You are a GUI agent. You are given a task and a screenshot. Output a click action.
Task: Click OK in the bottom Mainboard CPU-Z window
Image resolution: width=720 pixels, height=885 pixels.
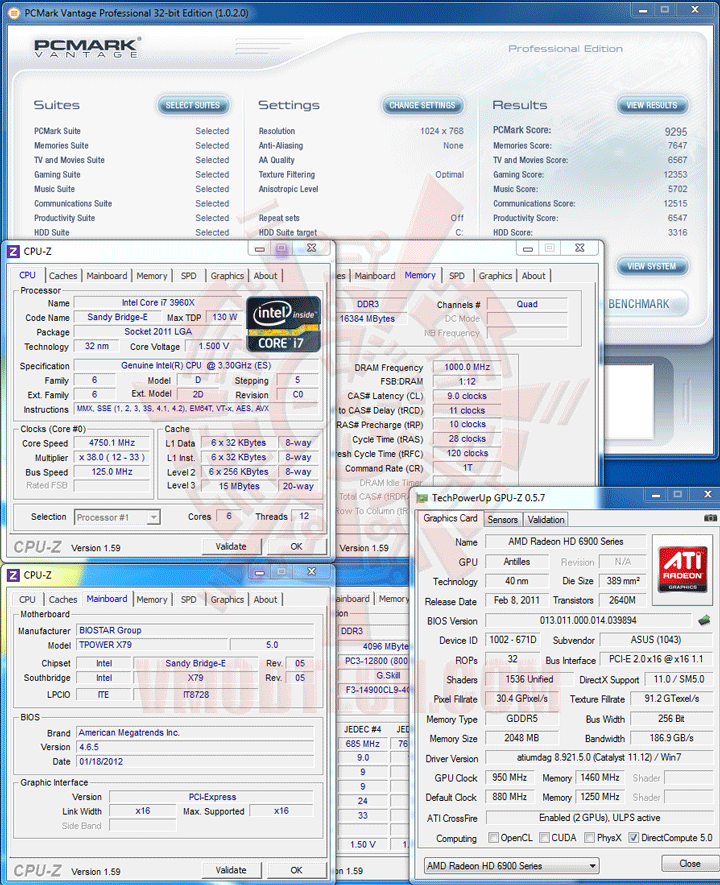297,870
